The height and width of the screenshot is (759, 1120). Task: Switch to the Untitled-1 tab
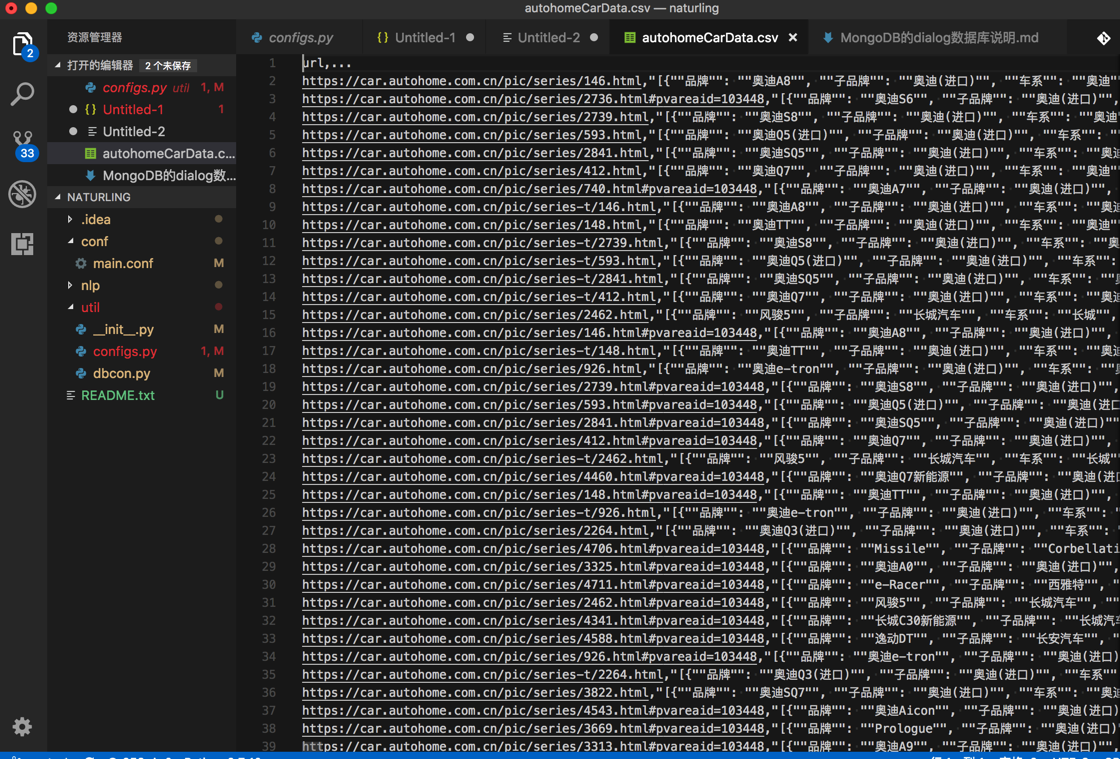pos(424,38)
